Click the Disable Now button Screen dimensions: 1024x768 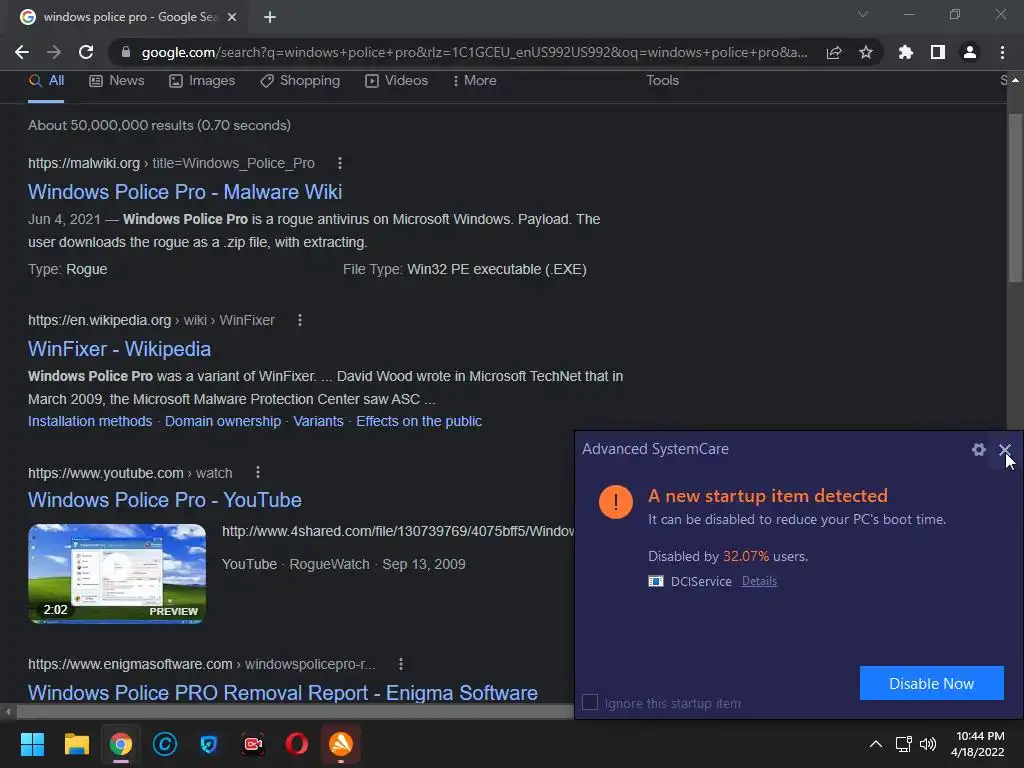pos(931,683)
